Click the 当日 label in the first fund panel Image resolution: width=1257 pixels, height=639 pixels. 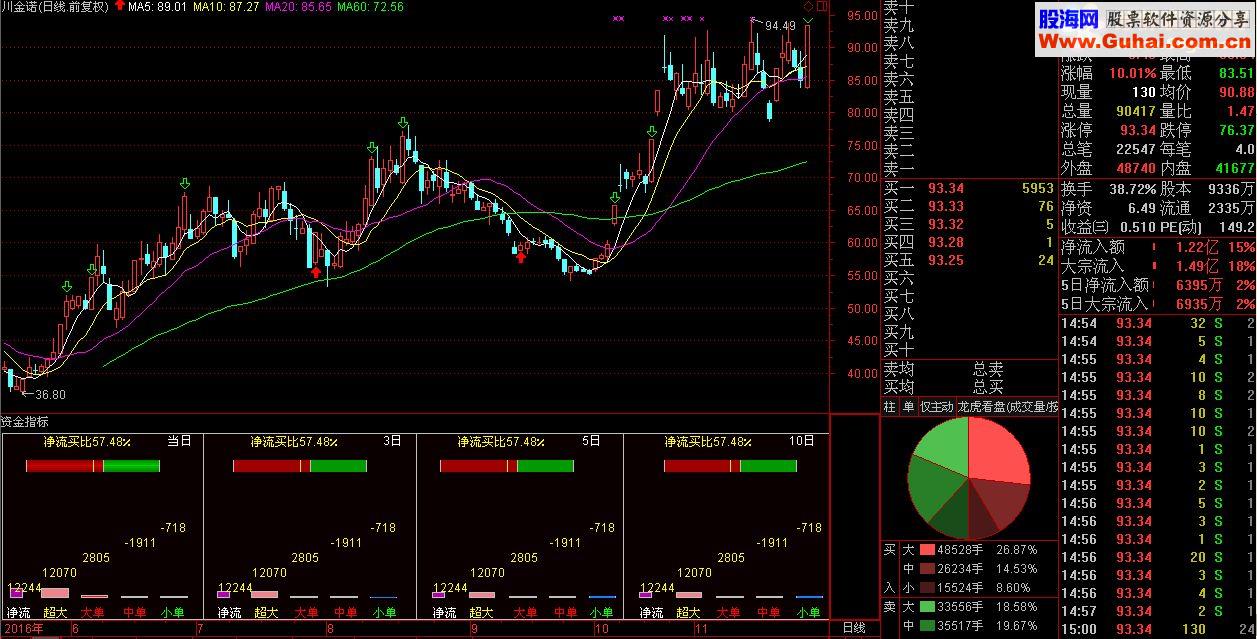(x=179, y=440)
